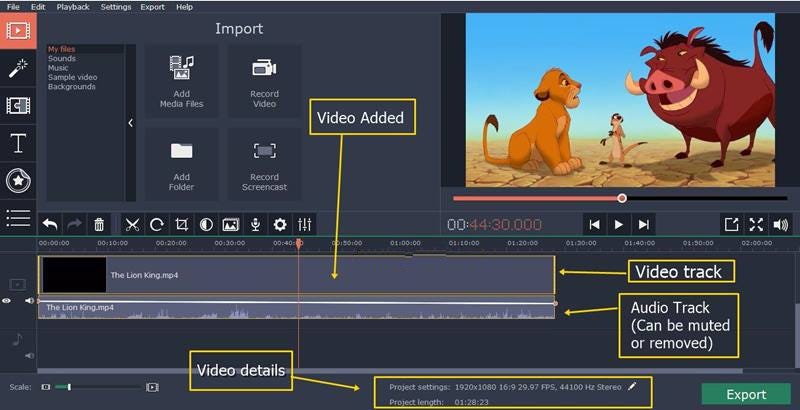This screenshot has width=800, height=410.
Task: Mute the music track speaker
Action: 30,355
